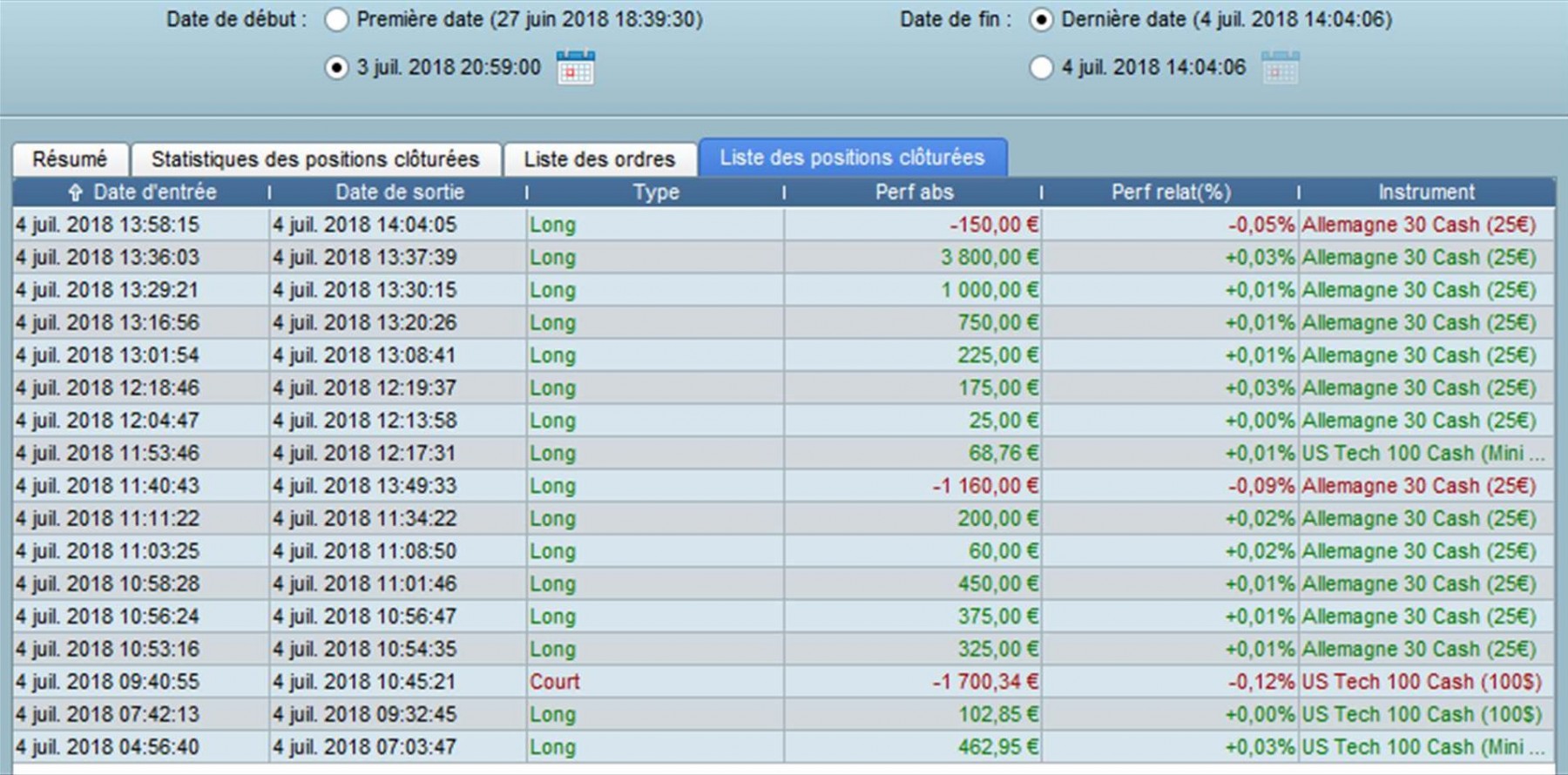Select the Première date radio button
The image size is (1568, 775).
point(336,20)
